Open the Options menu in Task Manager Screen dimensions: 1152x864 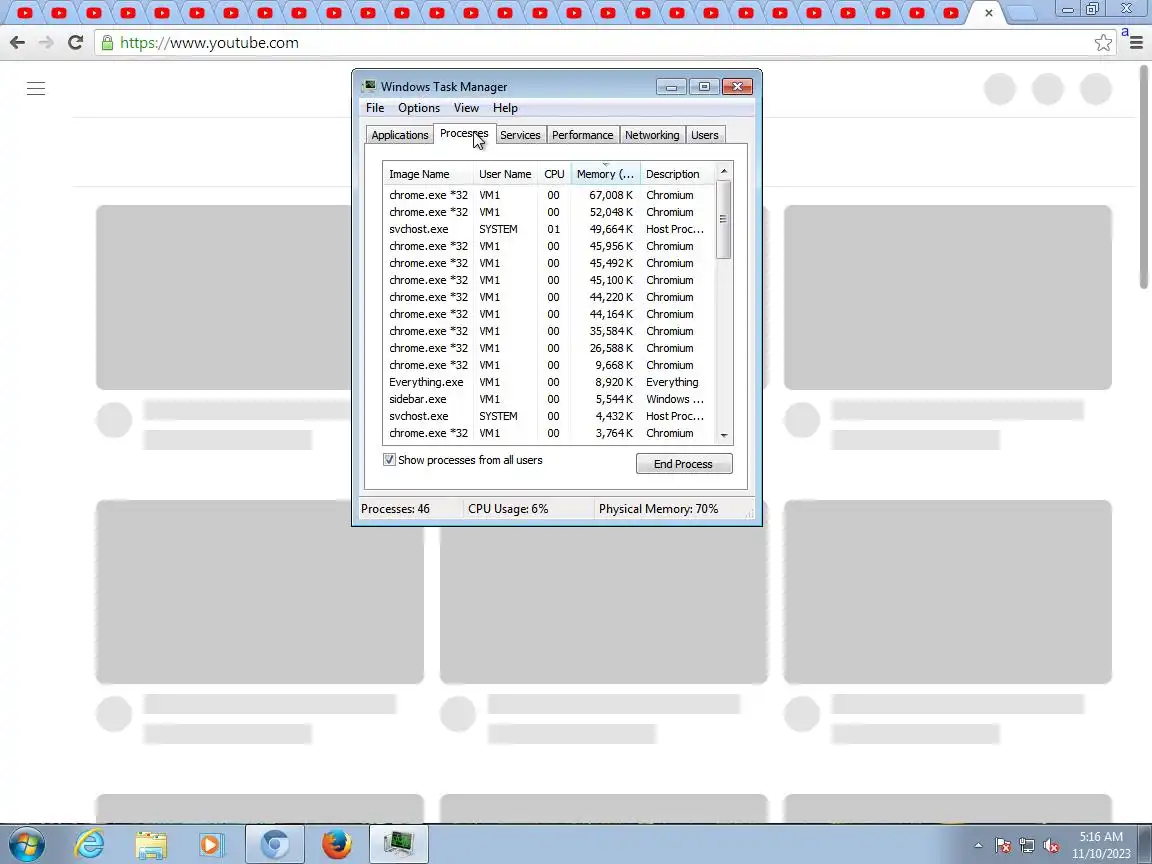click(x=419, y=108)
